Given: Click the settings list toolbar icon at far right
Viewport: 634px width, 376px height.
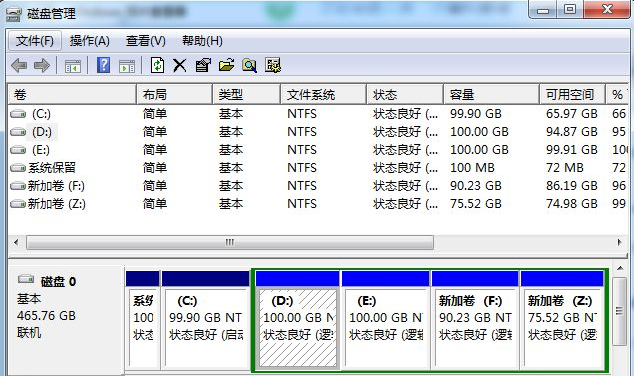Looking at the screenshot, I should [273, 65].
